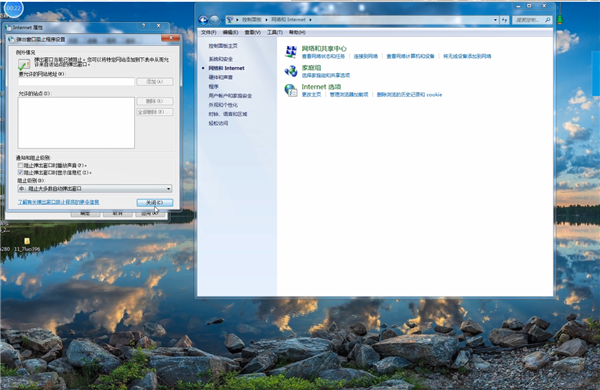
Task: Open 程序 in sidebar
Action: pos(213,86)
